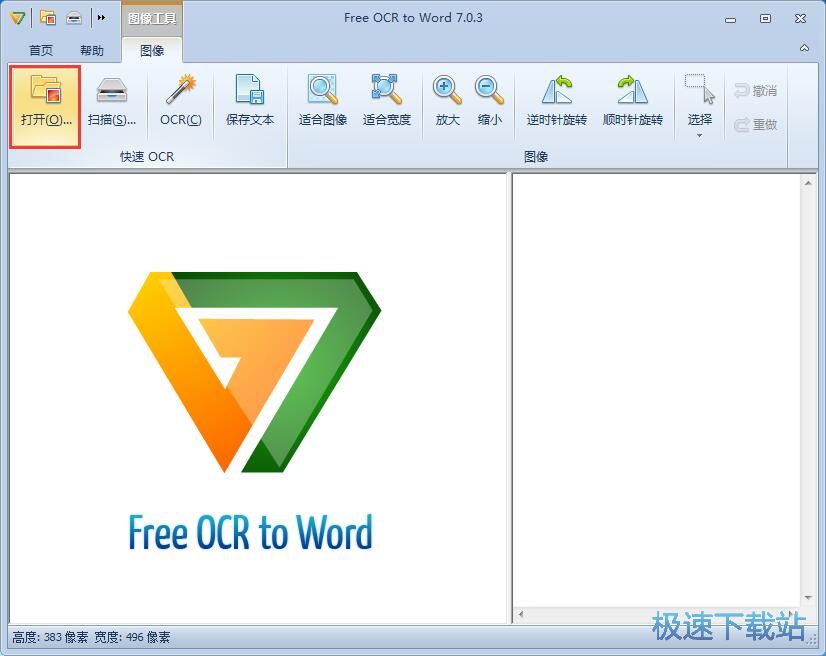Open the 帮助 tab

[92, 51]
